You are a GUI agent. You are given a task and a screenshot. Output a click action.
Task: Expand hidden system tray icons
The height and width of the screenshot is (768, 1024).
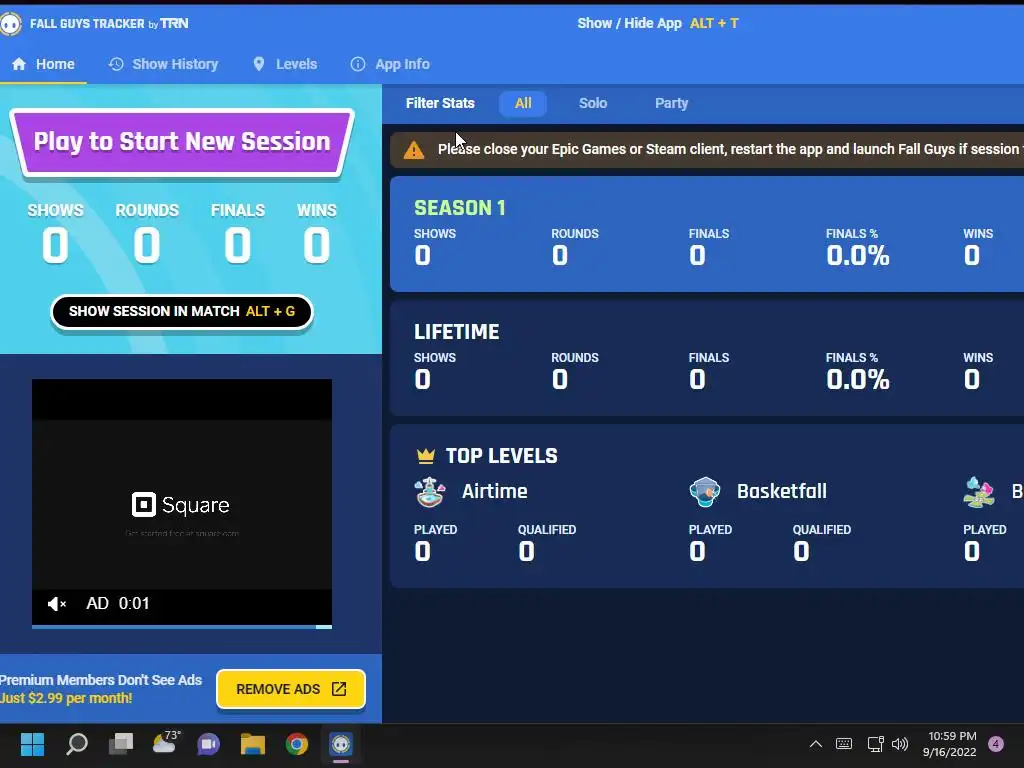click(816, 744)
